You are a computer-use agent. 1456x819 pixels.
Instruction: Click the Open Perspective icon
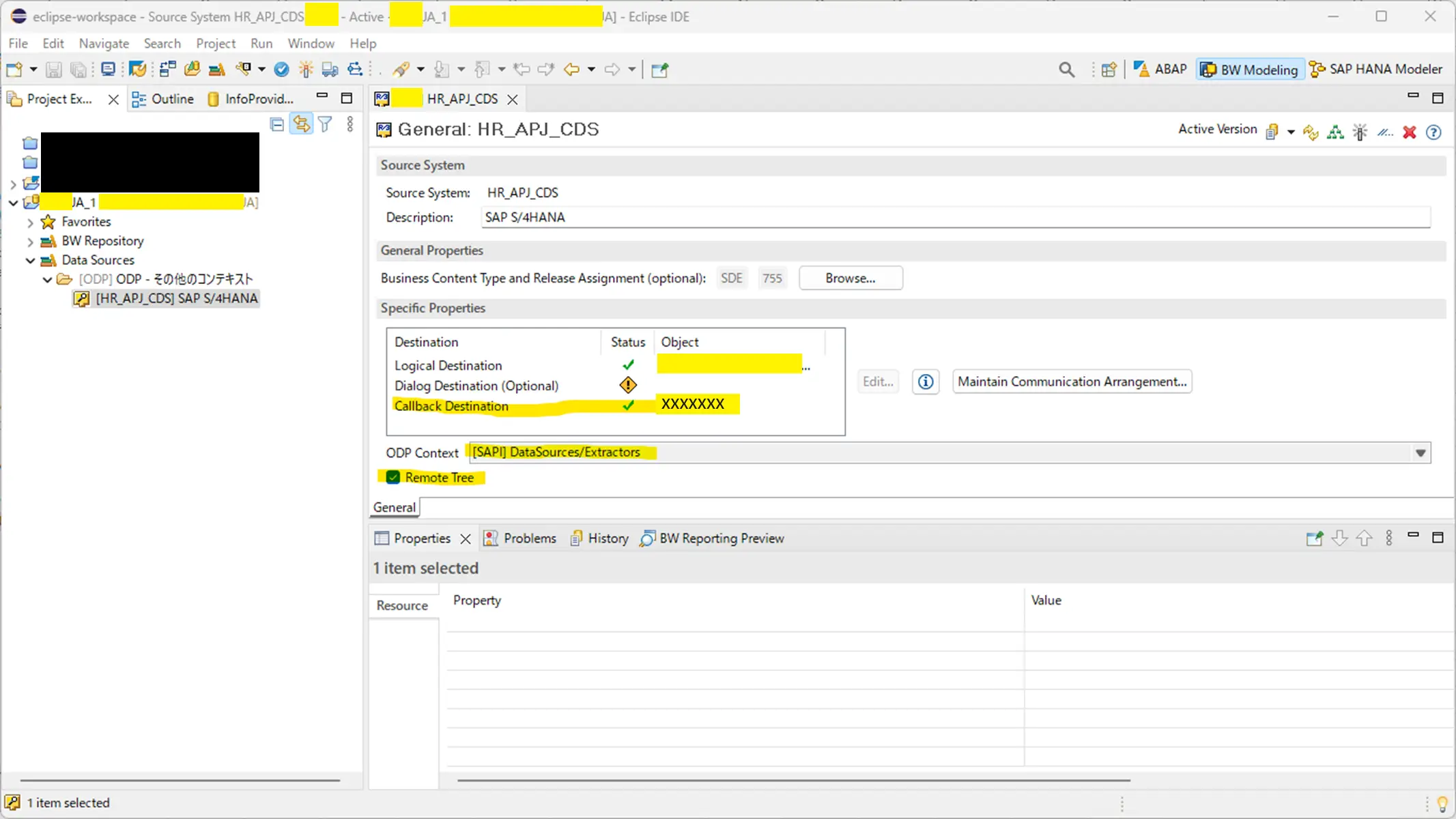coord(1109,70)
